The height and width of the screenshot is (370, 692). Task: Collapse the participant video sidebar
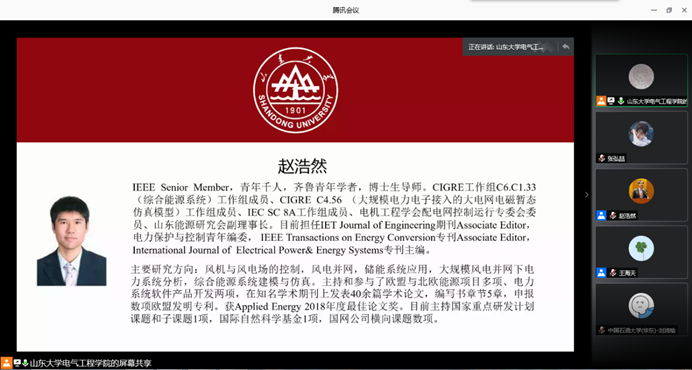(587, 194)
